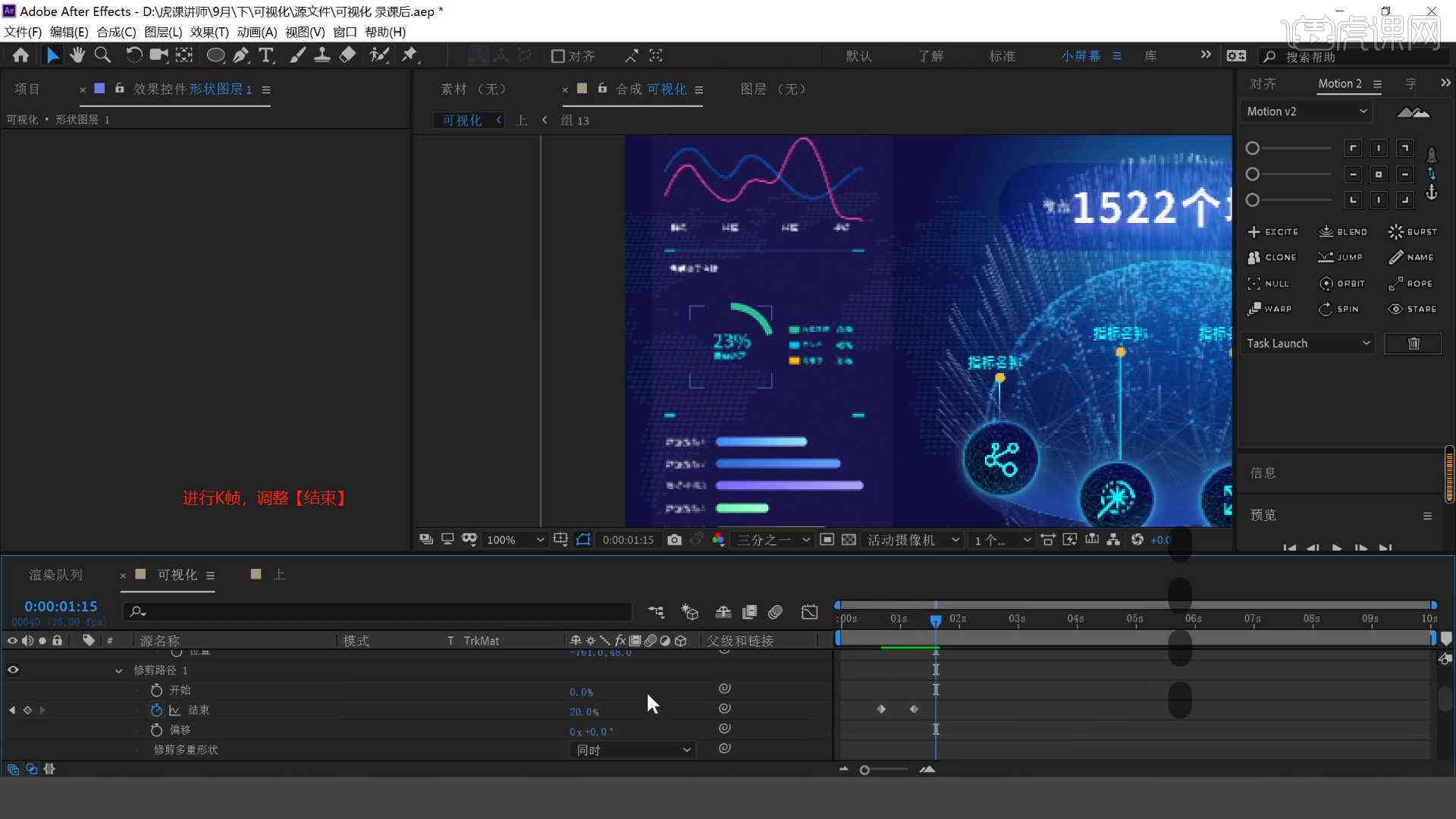Click the WARP tool in Motion 2
Screen dimensions: 1456x819
[x=1270, y=309]
